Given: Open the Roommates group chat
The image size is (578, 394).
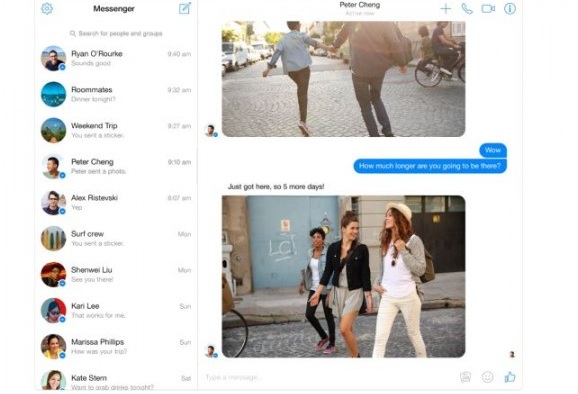Looking at the screenshot, I should click(116, 94).
